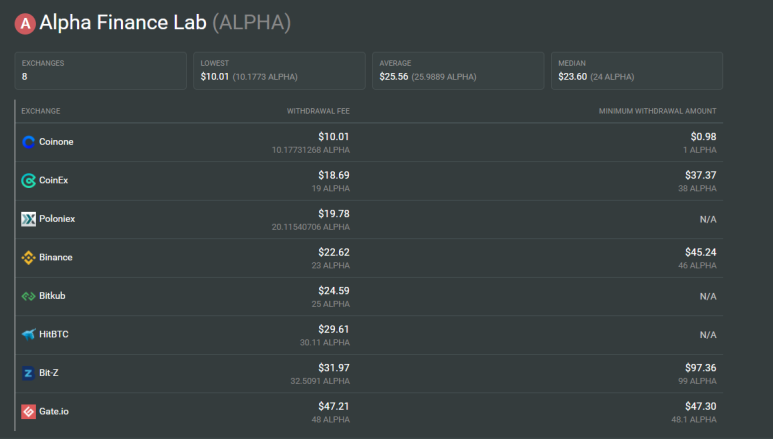Screen dimensions: 773x439
Task: Click the Bit-Z exchange logo icon
Action: (x=29, y=373)
